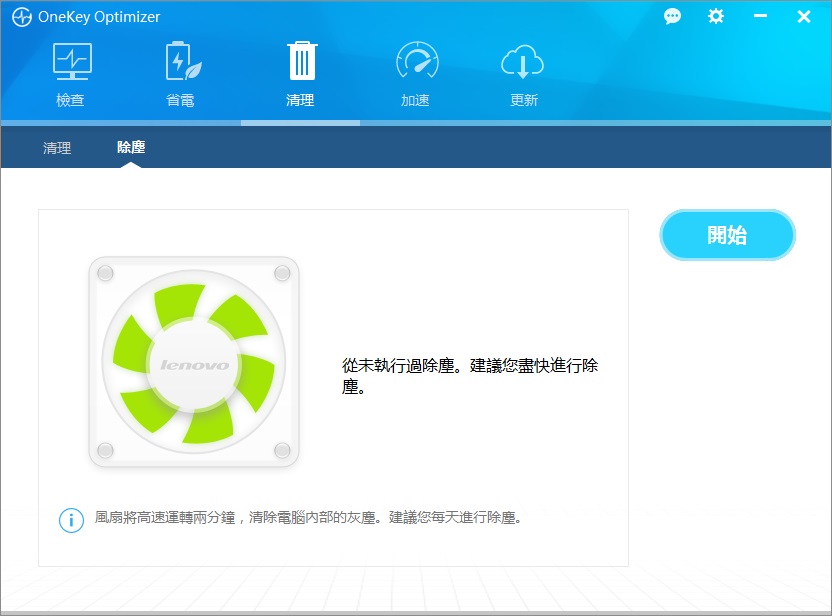
Task: Click the text 從未執行過除塵 message
Action: coord(470,376)
